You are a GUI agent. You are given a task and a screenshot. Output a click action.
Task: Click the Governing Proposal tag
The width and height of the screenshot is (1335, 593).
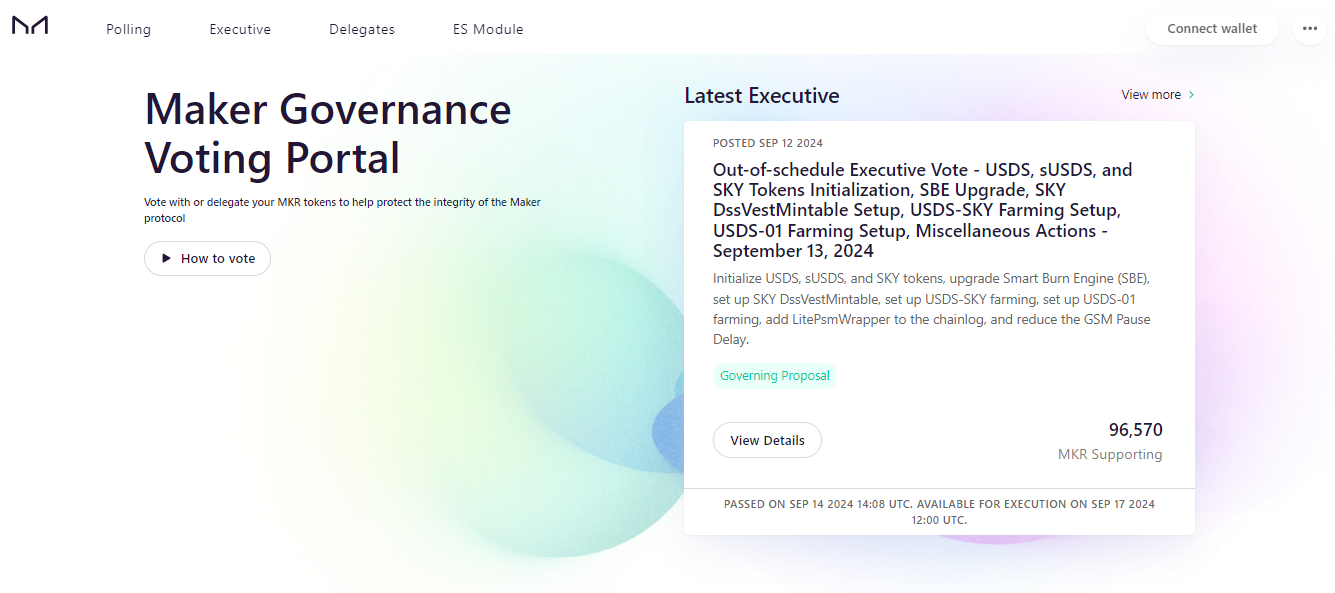pos(775,376)
